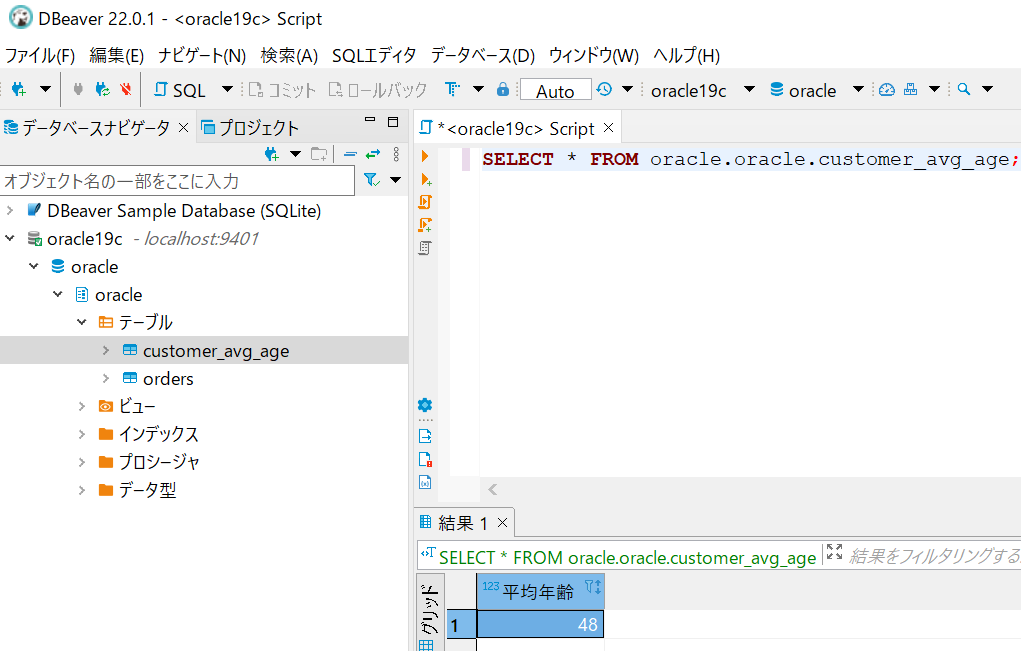Click the object name filter input field
1021x651 pixels.
[x=177, y=180]
